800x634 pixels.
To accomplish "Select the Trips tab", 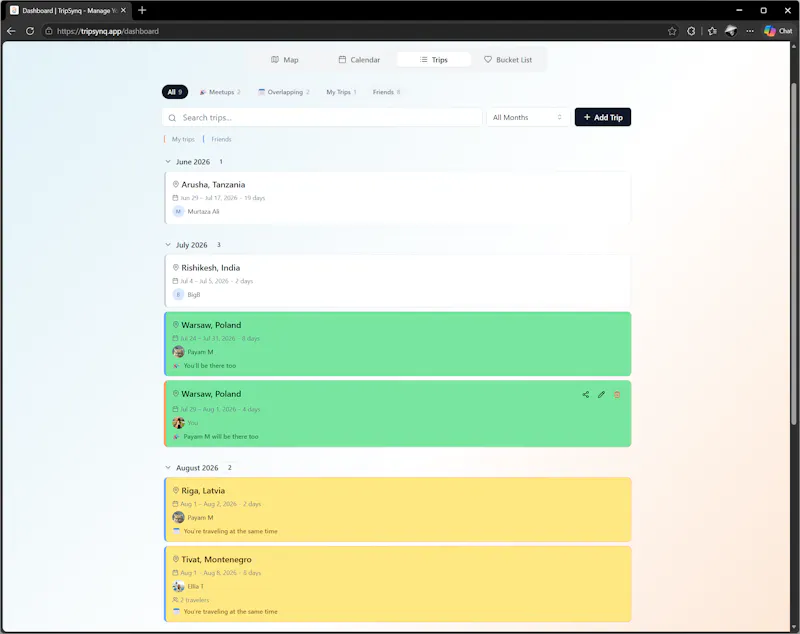I will (x=434, y=60).
